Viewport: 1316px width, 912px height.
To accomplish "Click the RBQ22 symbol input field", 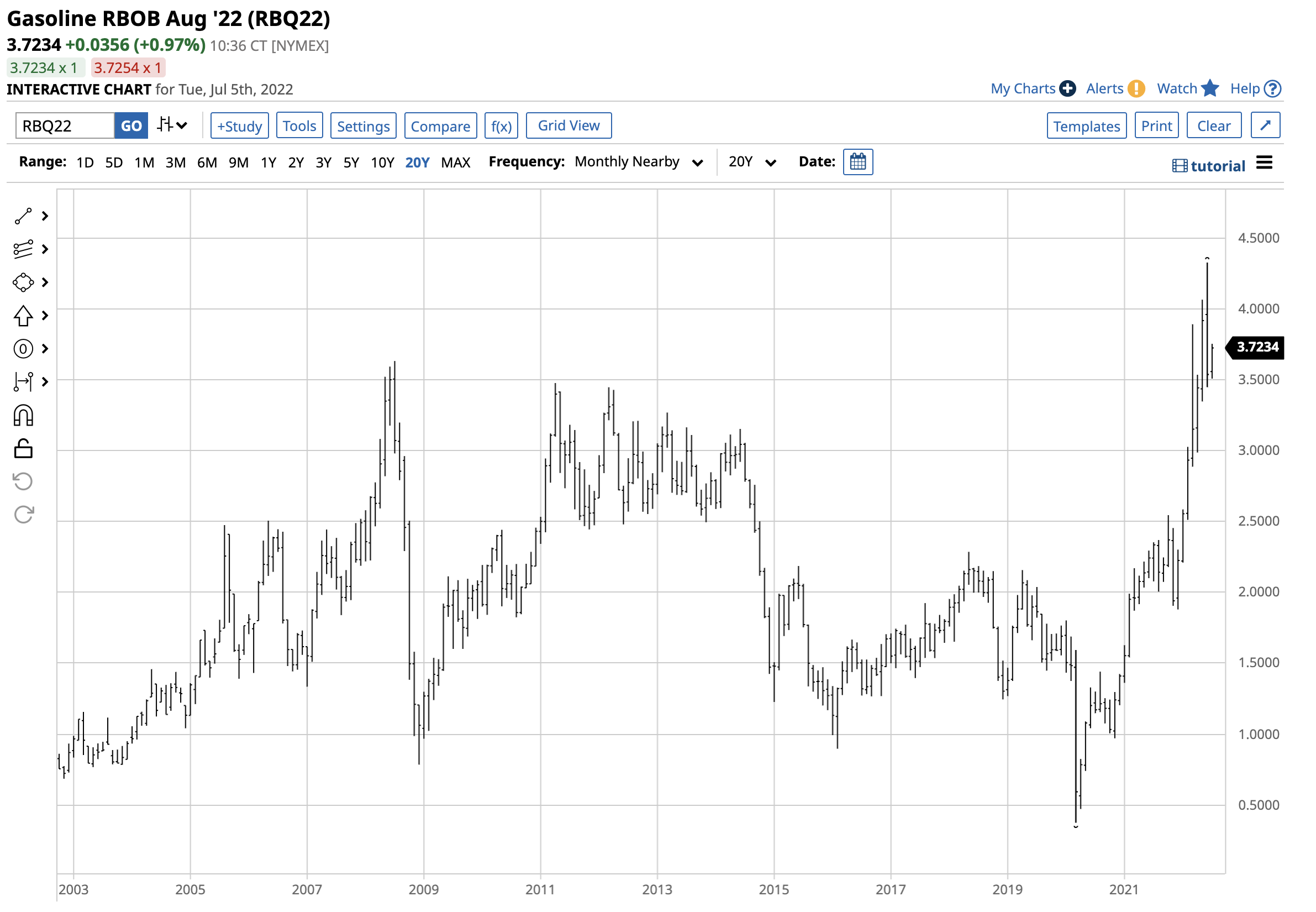I will pos(65,125).
